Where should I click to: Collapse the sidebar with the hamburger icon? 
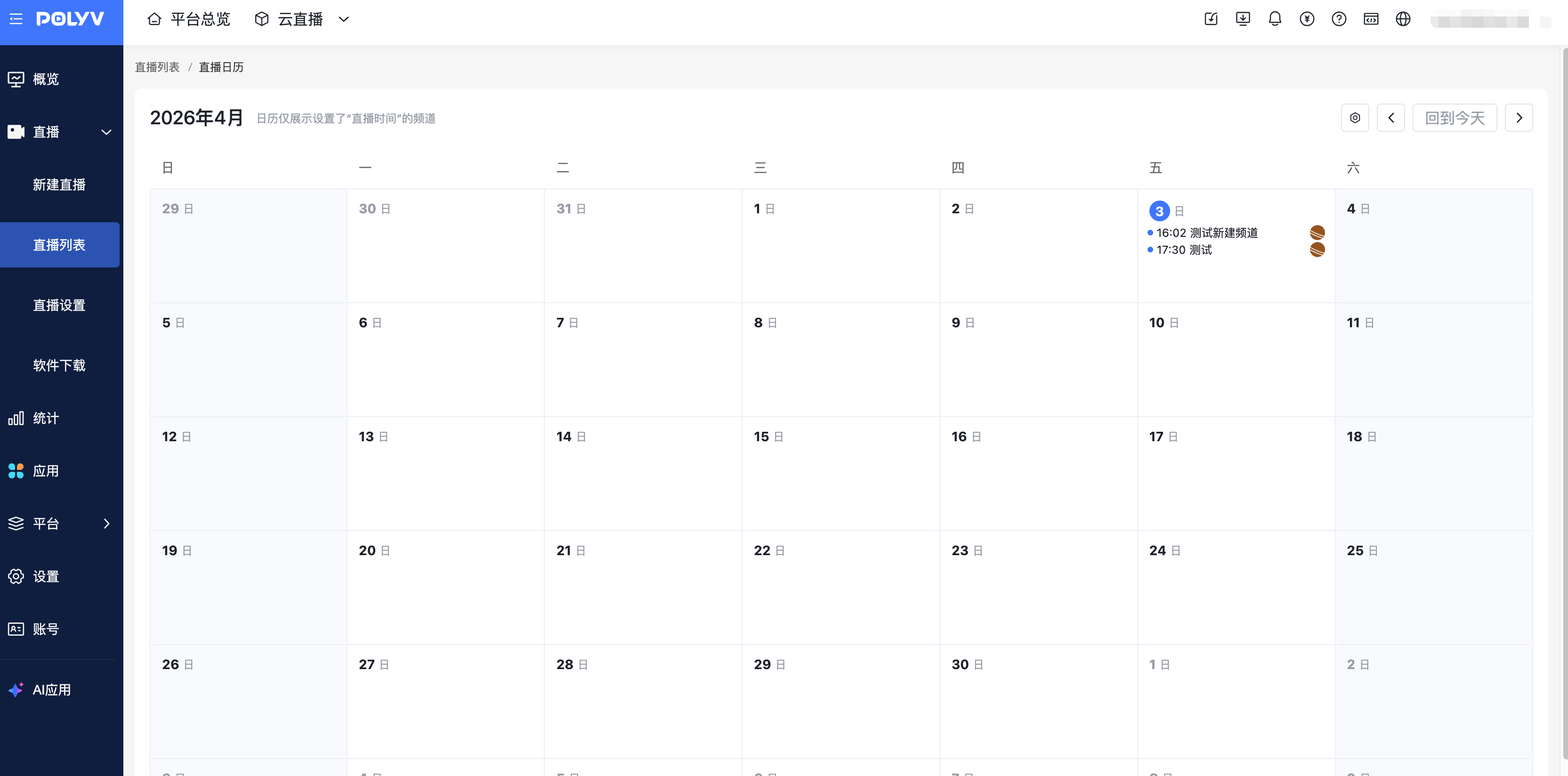(x=16, y=19)
